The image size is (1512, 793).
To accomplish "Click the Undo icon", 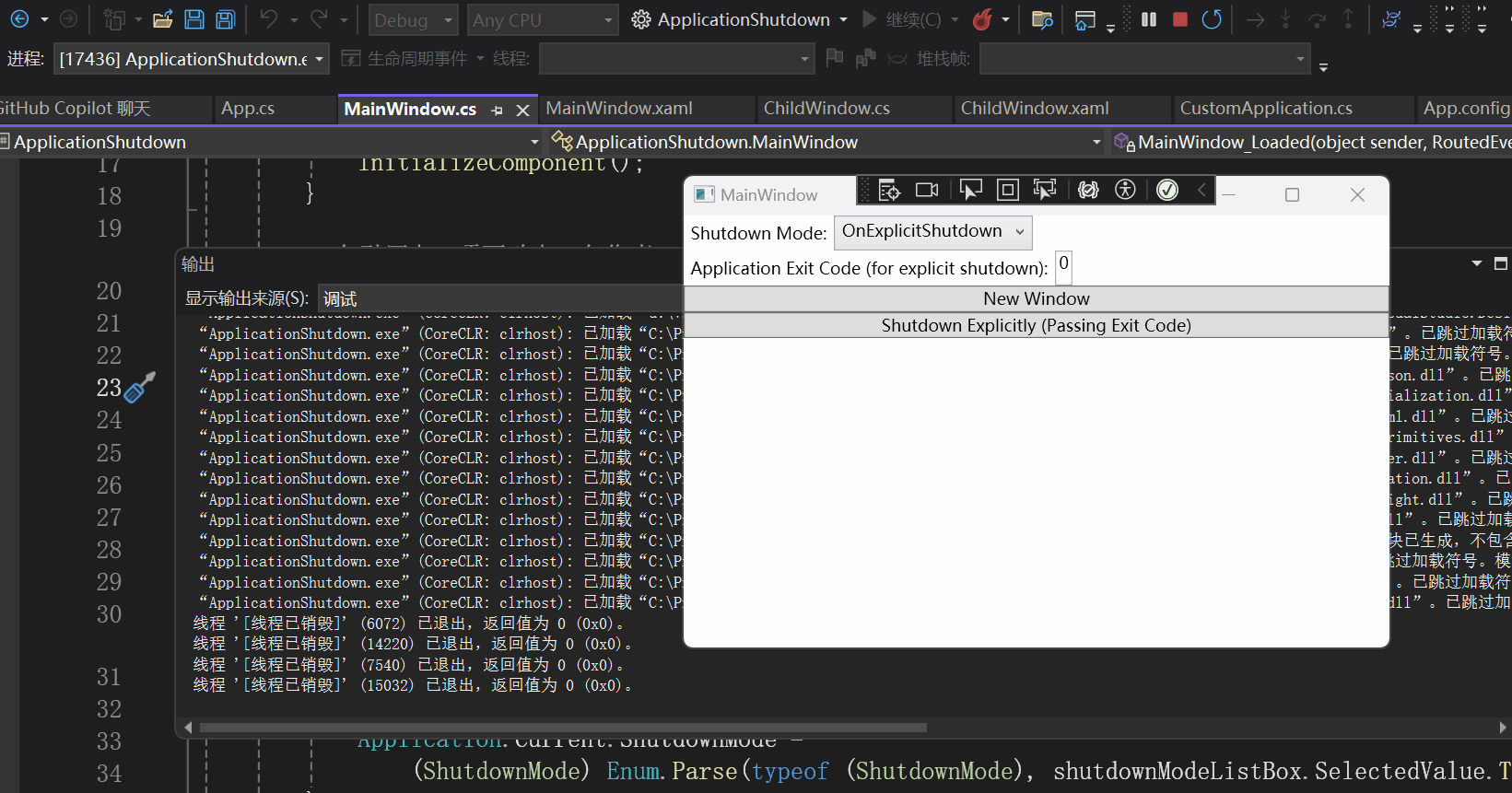I will coord(268,19).
